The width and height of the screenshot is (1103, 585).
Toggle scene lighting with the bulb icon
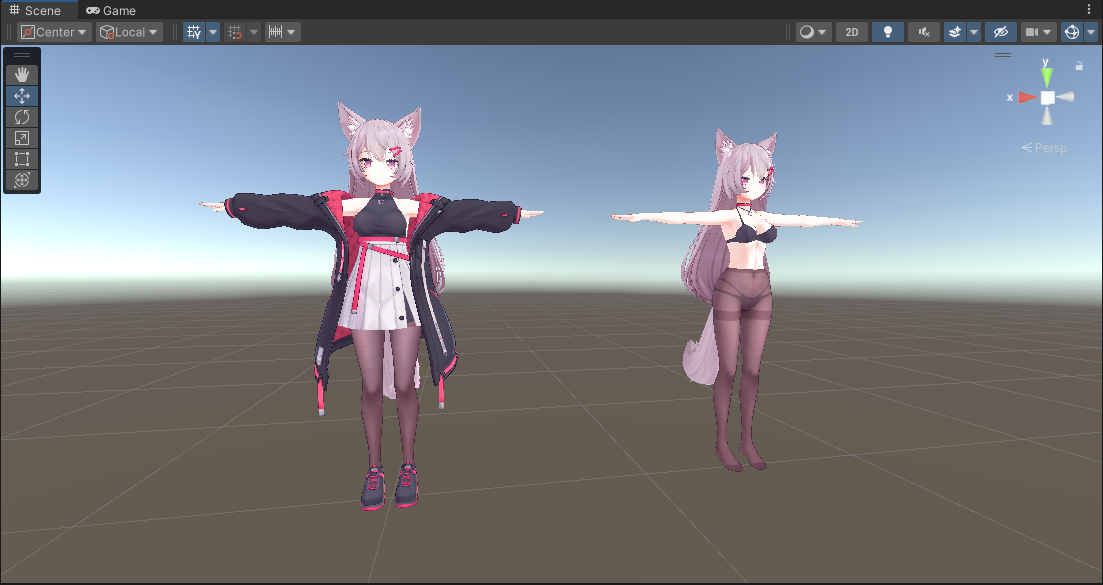pos(887,32)
